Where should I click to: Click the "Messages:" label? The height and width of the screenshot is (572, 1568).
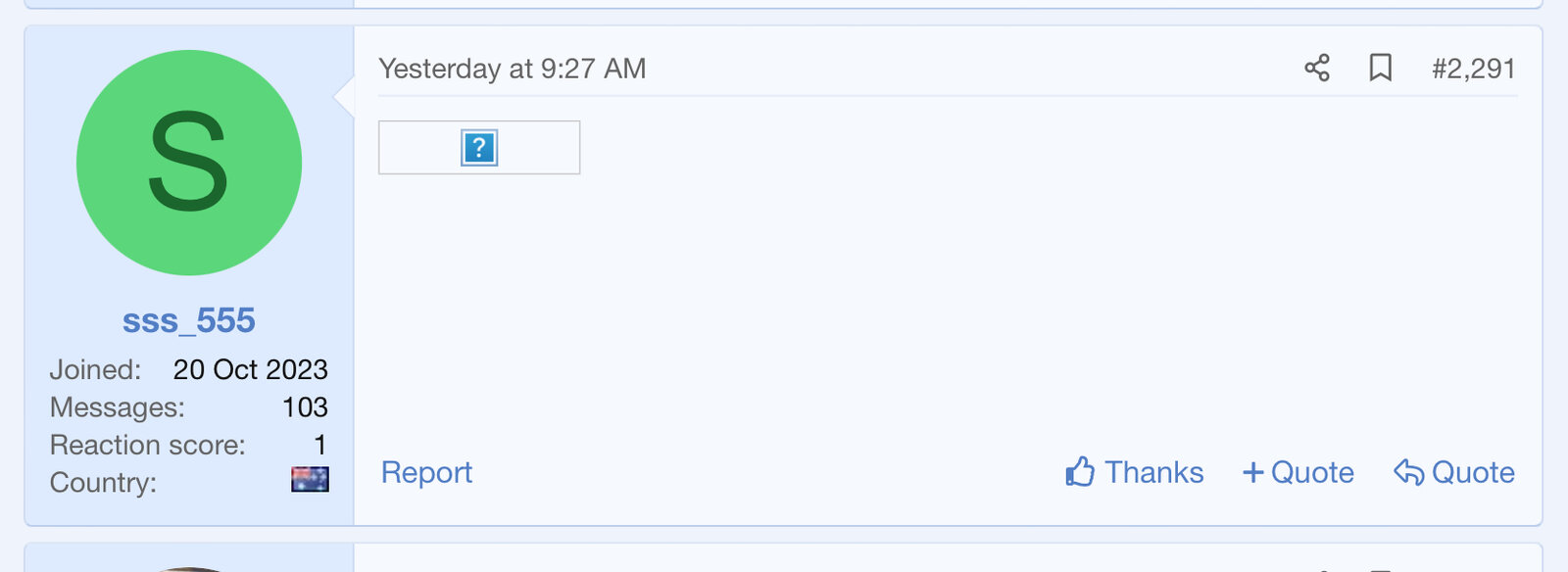pyautogui.click(x=117, y=407)
